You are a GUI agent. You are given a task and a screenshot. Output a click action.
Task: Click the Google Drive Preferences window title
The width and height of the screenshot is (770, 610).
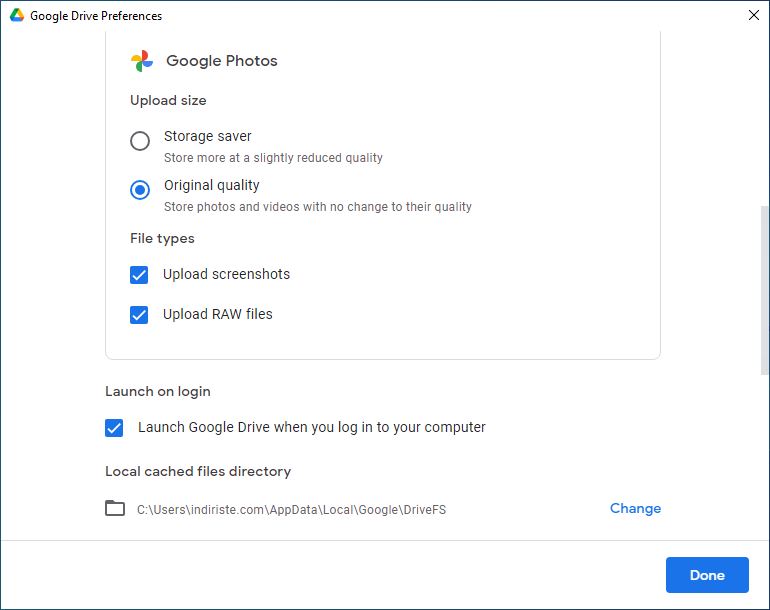click(x=96, y=16)
